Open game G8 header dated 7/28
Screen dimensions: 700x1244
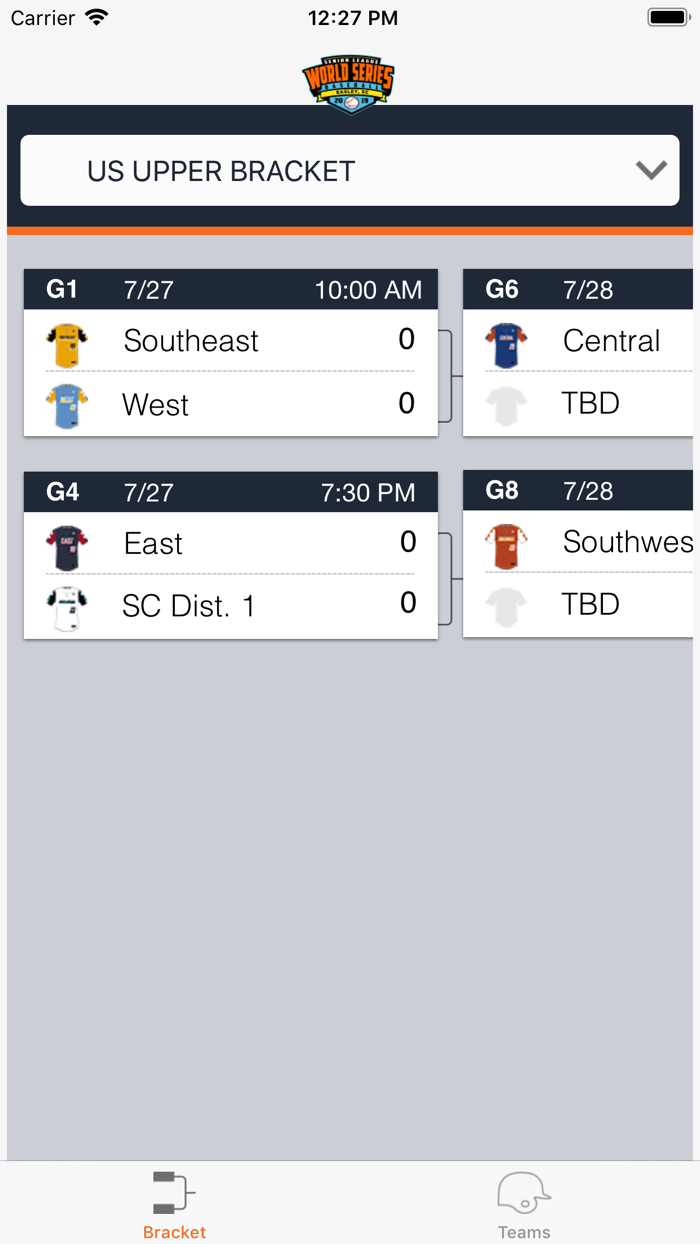point(578,491)
